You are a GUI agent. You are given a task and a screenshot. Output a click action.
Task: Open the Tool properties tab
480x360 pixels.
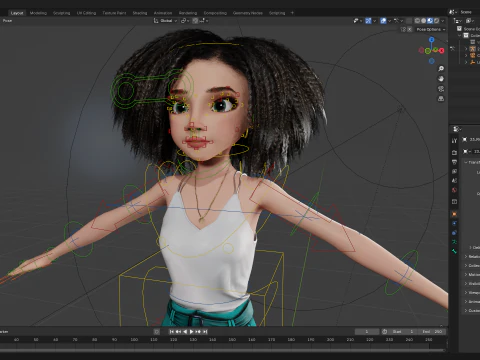click(x=454, y=141)
